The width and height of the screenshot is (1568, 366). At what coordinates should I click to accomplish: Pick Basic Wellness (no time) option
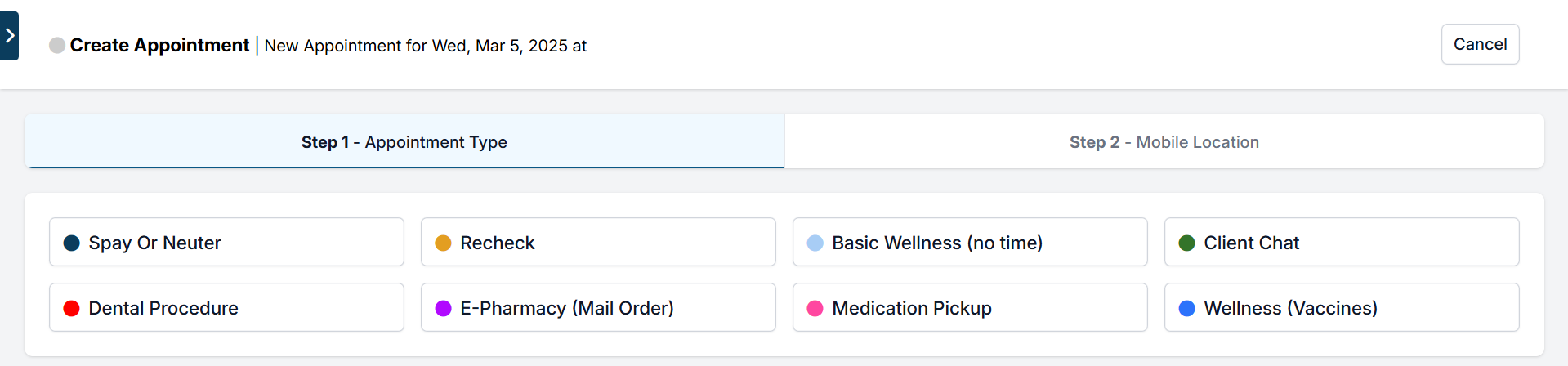[x=970, y=243]
